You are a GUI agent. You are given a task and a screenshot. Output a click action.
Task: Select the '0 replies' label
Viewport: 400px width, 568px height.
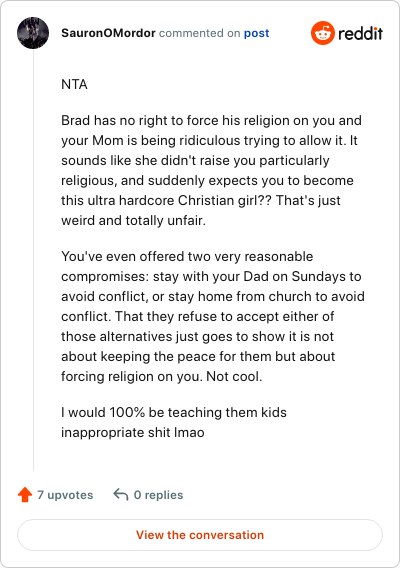pos(158,495)
